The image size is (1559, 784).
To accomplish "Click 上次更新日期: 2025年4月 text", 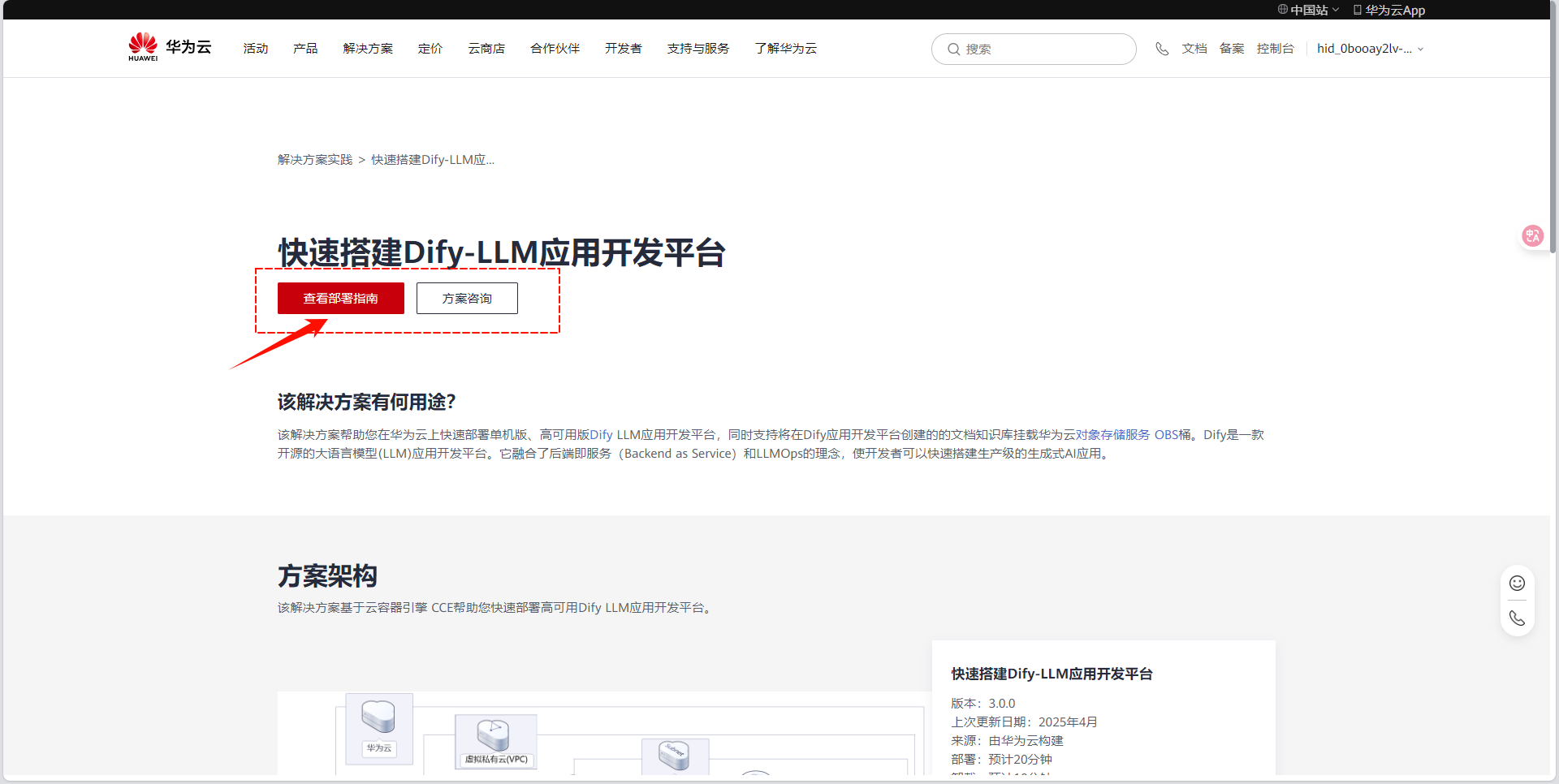I will point(1025,722).
